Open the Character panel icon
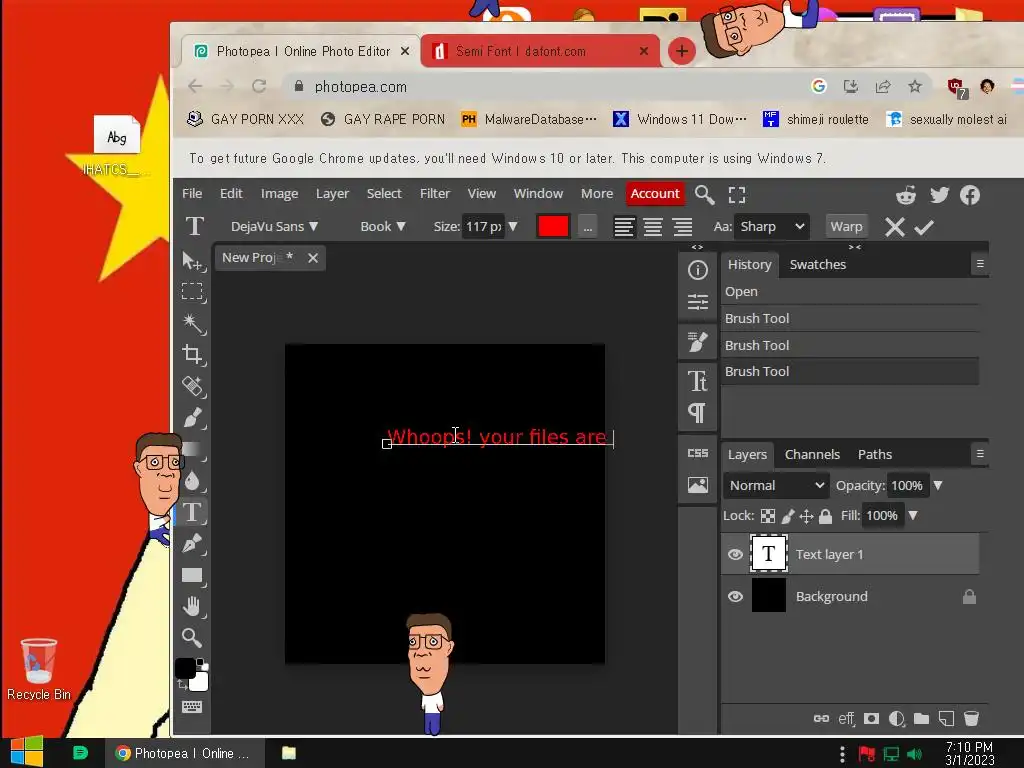This screenshot has height=768, width=1024. coord(697,380)
